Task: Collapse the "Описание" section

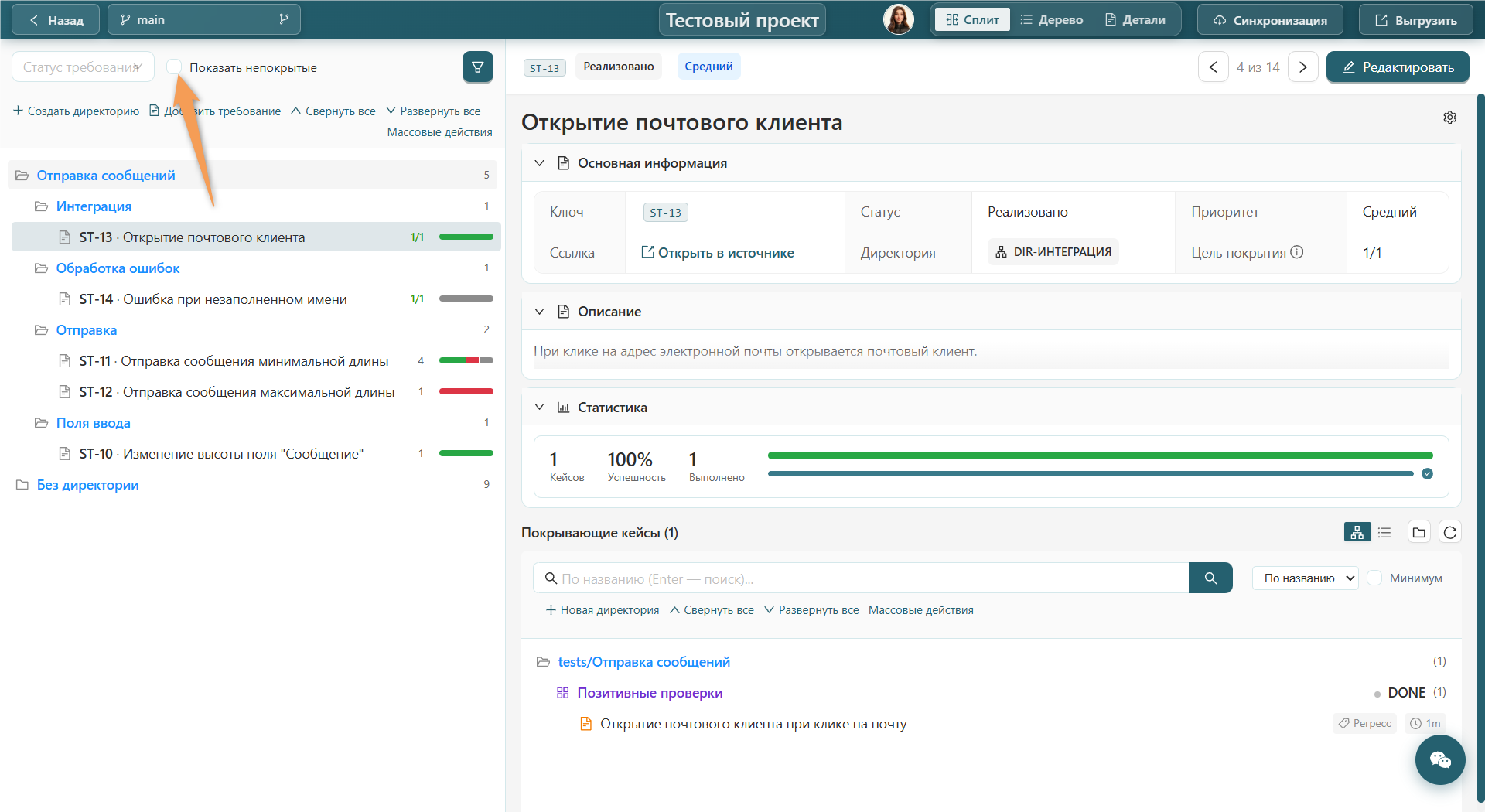Action: coord(539,312)
